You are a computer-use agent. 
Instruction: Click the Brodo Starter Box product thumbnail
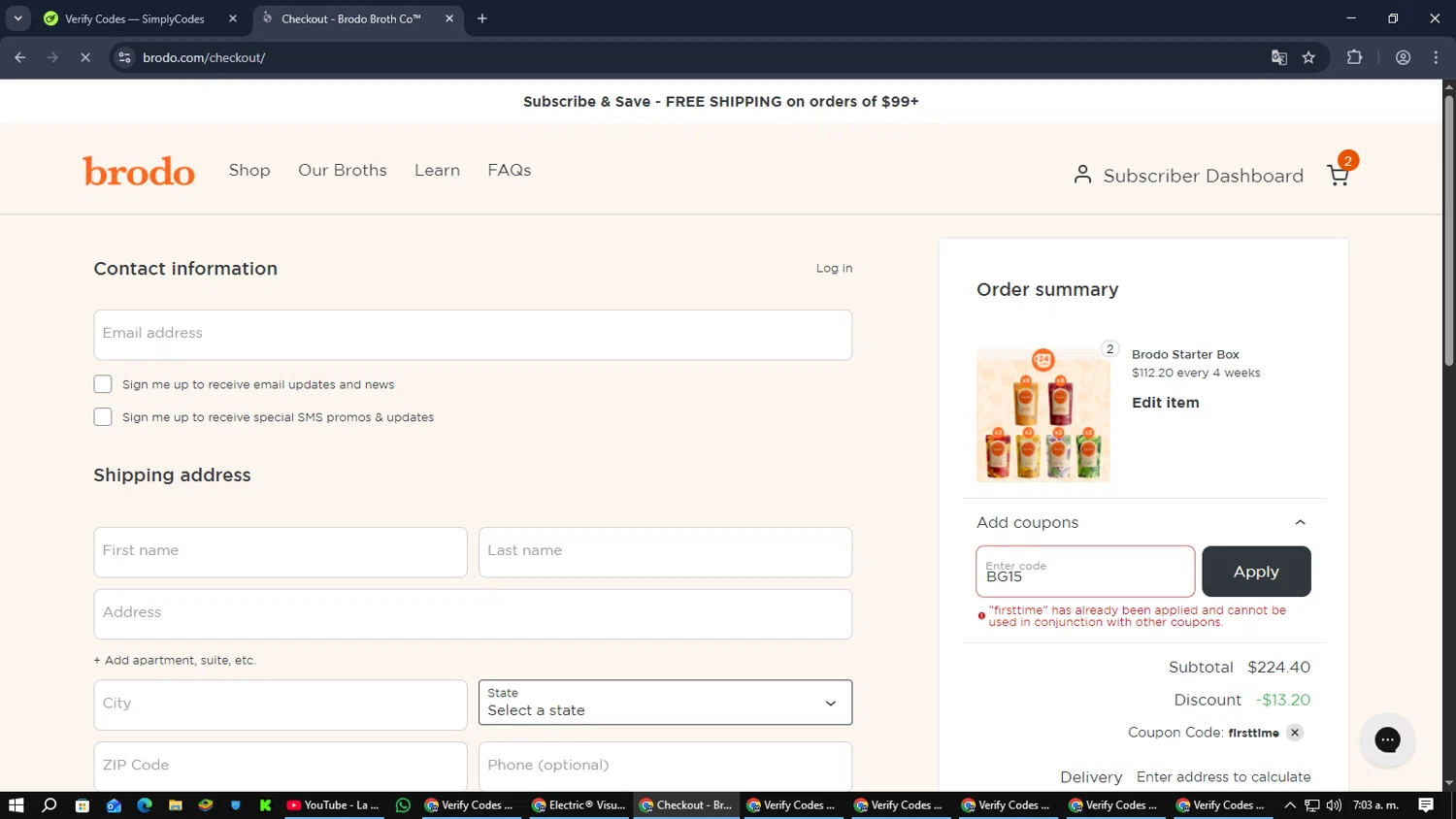coord(1043,415)
